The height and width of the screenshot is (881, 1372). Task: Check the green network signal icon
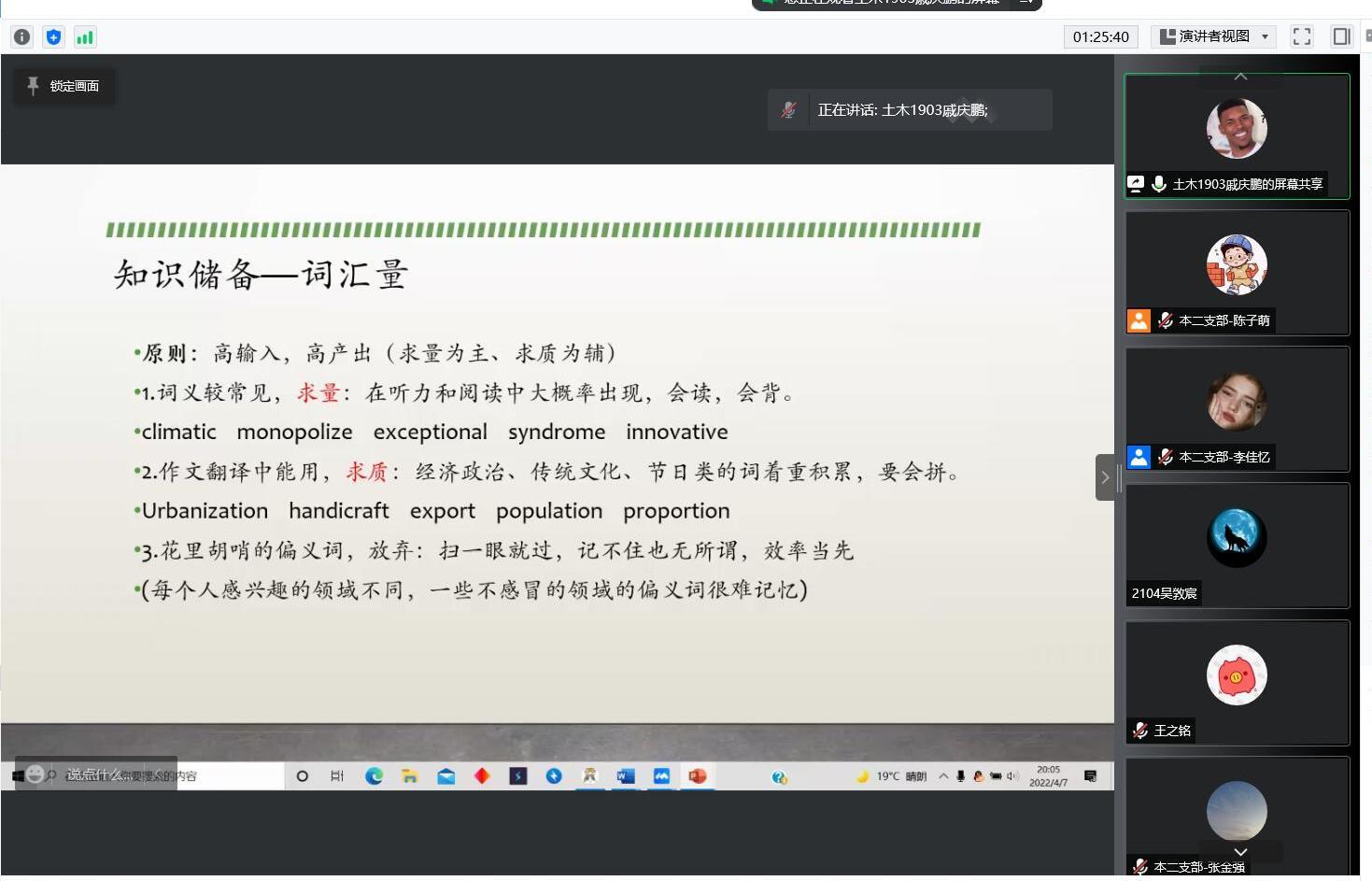(85, 37)
